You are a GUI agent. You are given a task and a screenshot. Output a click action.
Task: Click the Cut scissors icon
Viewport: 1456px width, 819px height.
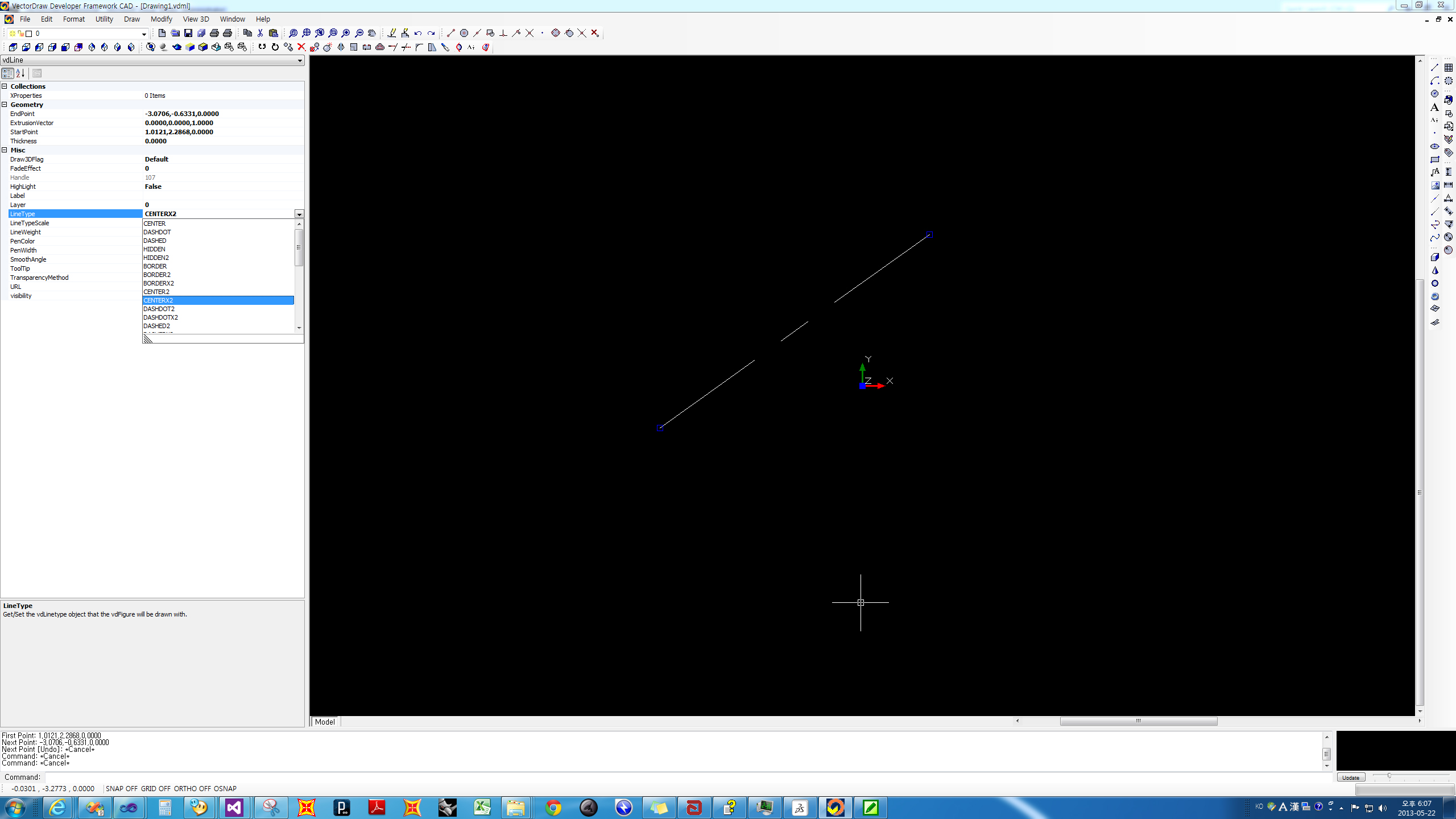(260, 33)
